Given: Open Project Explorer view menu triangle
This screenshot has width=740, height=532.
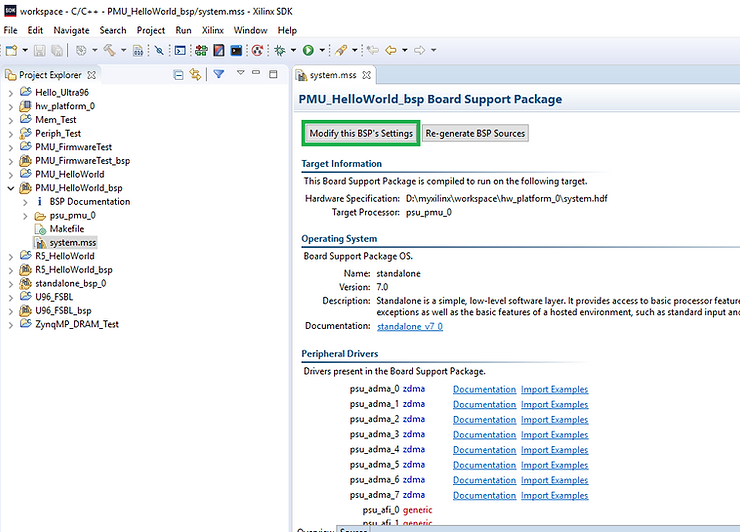Looking at the screenshot, I should click(240, 74).
